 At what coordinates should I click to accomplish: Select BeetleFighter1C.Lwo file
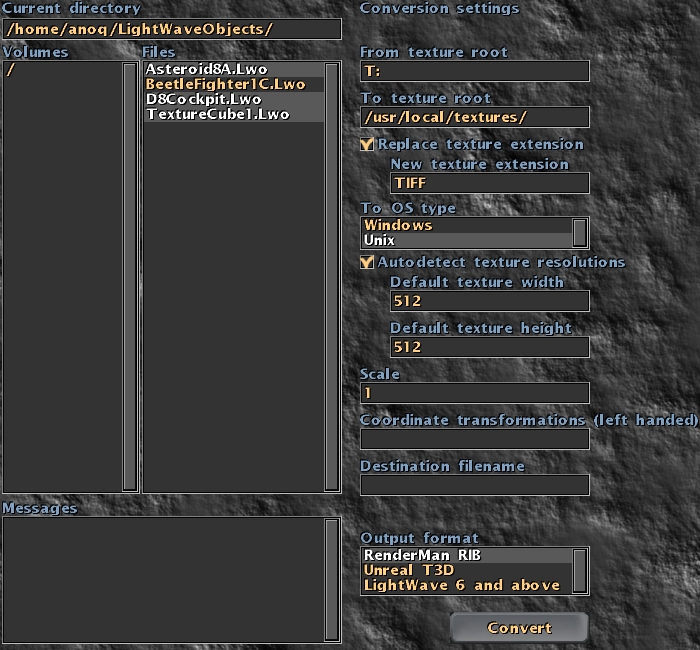click(234, 84)
